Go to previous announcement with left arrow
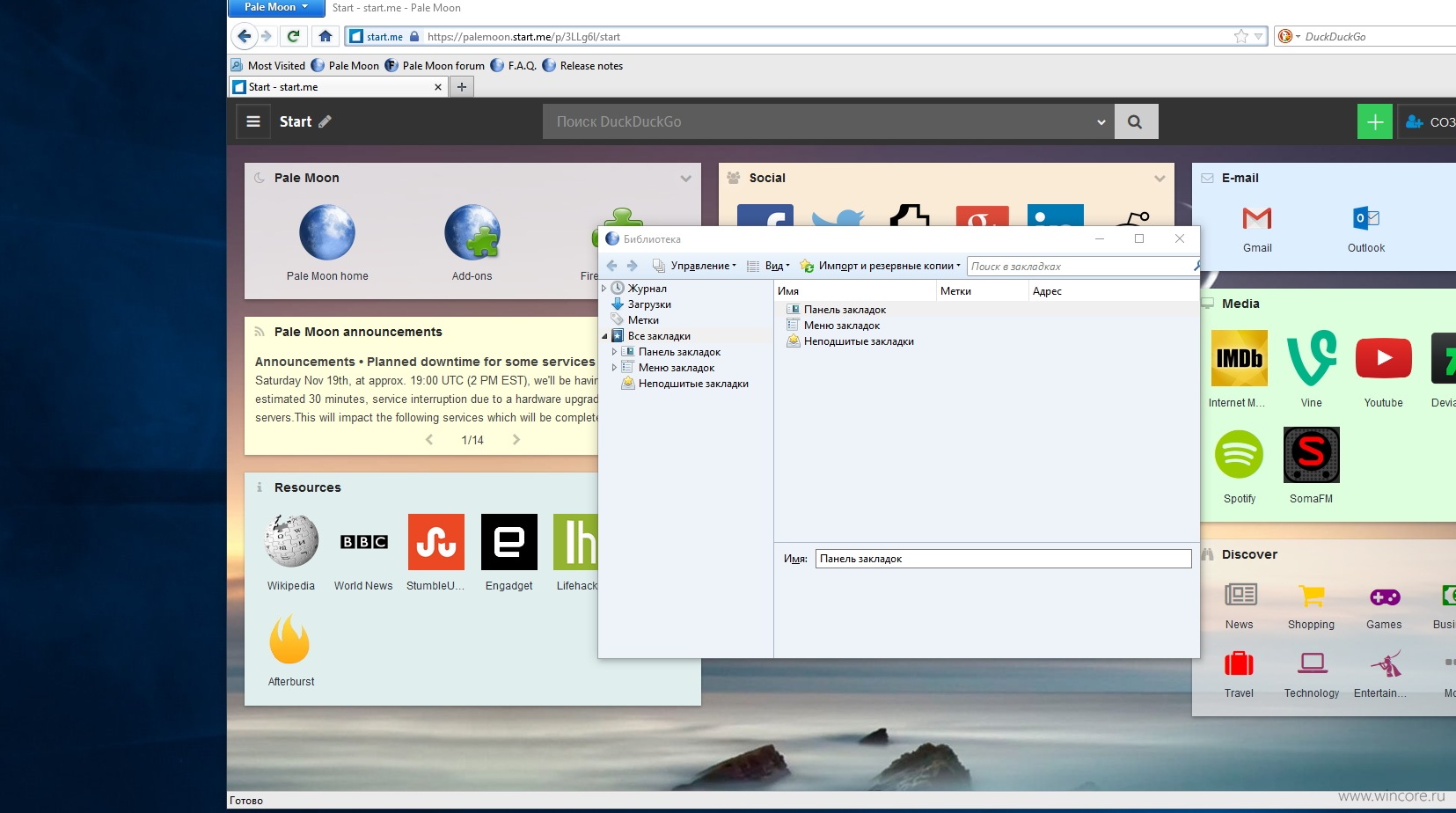 click(x=429, y=440)
